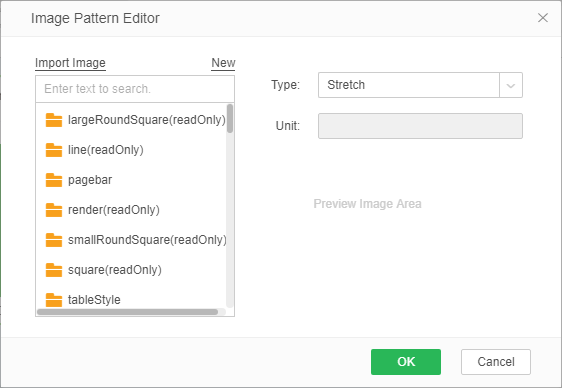Click the tableStyle folder icon
This screenshot has height=388, width=562.
pos(54,300)
